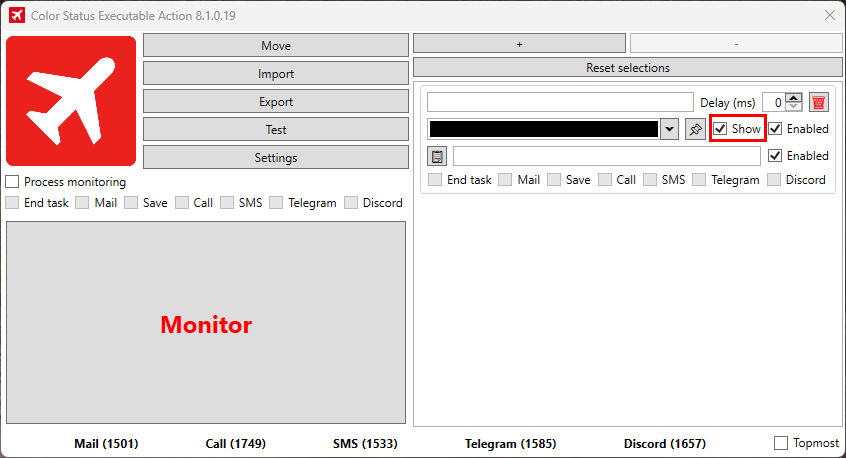Screen dimensions: 846x458
Task: Click the red trash delete icon
Action: [818, 102]
